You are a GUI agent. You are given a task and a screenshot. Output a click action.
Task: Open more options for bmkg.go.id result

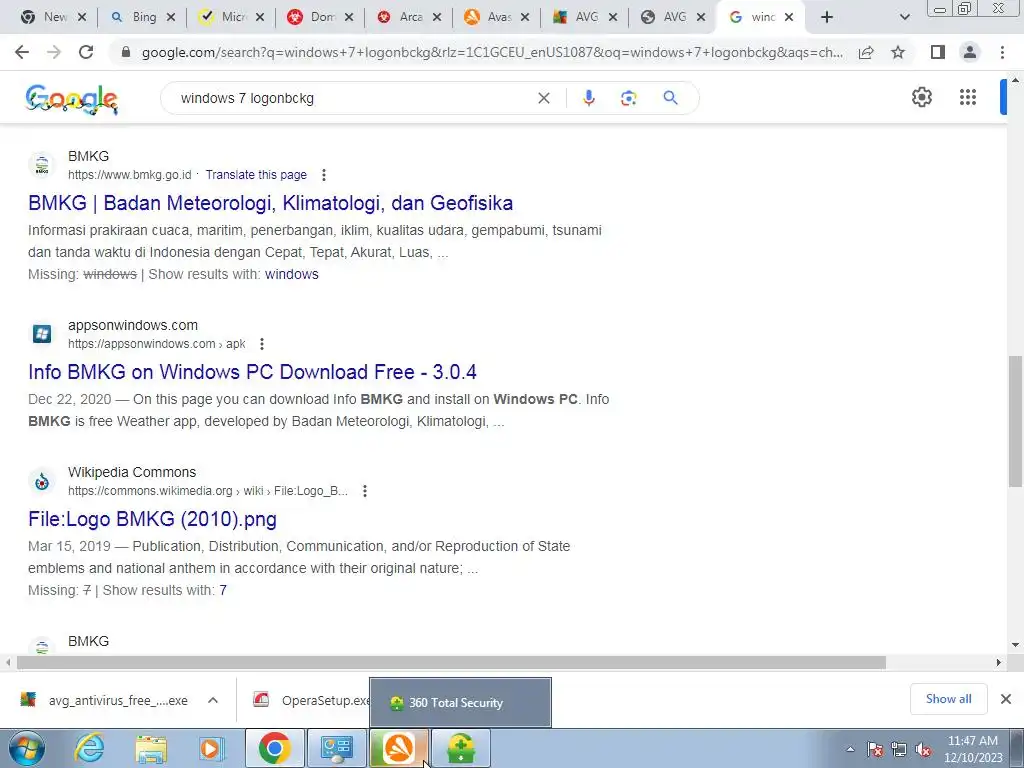(324, 175)
